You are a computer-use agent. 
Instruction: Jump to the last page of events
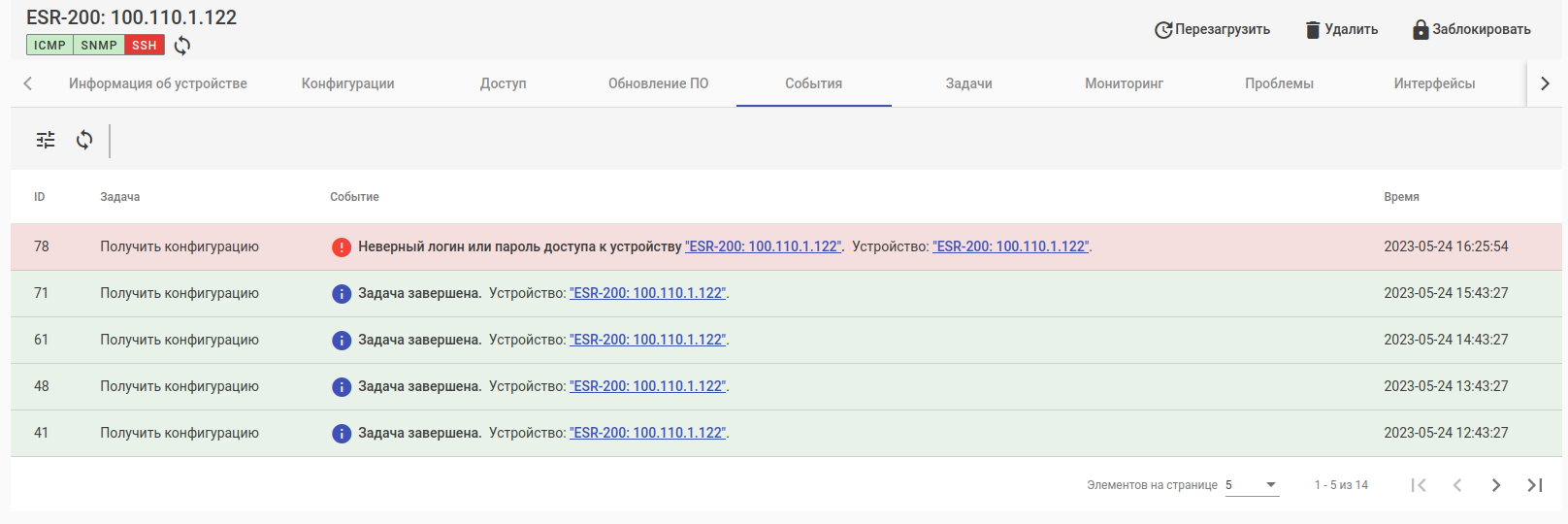coord(1535,485)
